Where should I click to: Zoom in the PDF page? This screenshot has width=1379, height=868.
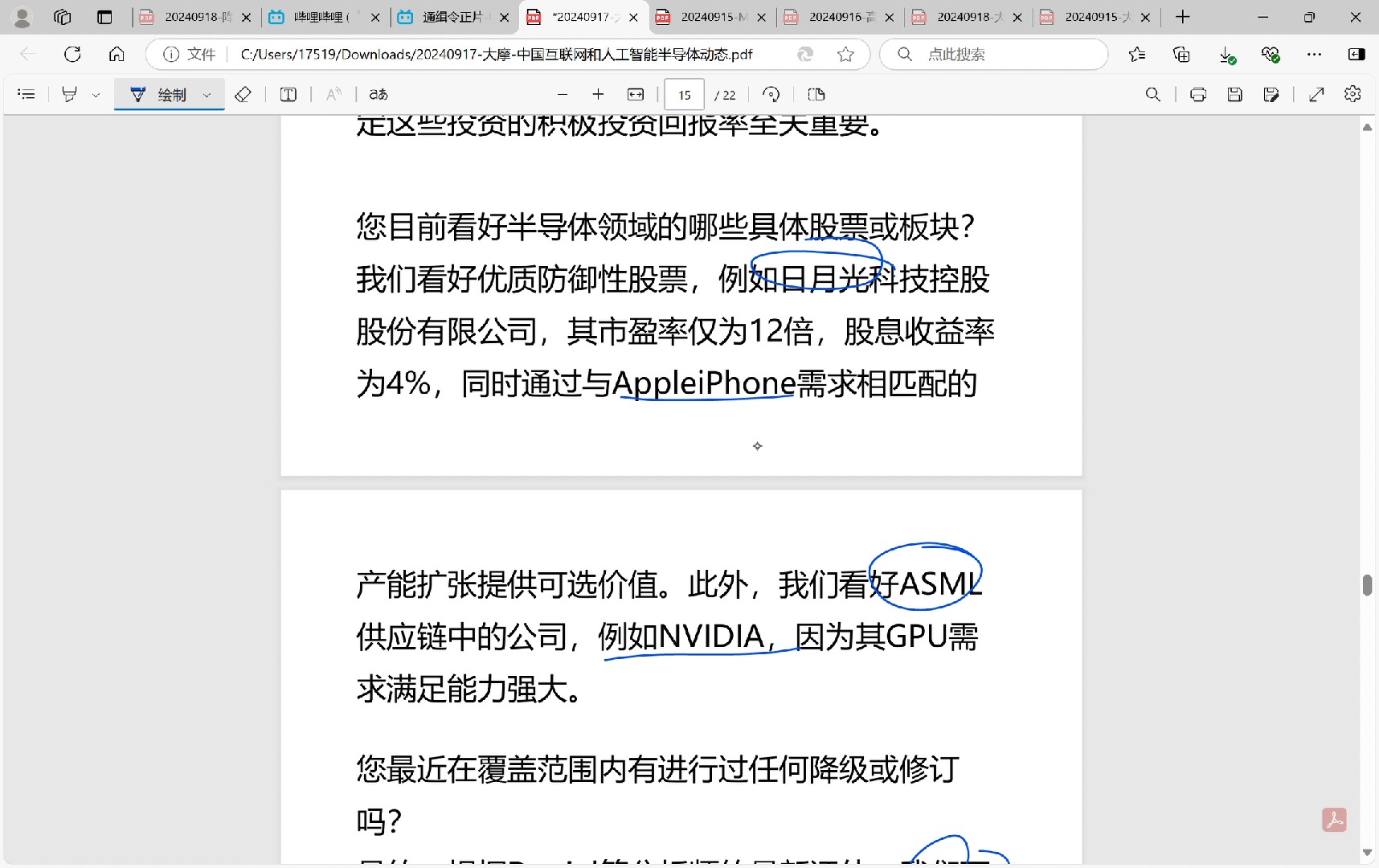(x=598, y=95)
